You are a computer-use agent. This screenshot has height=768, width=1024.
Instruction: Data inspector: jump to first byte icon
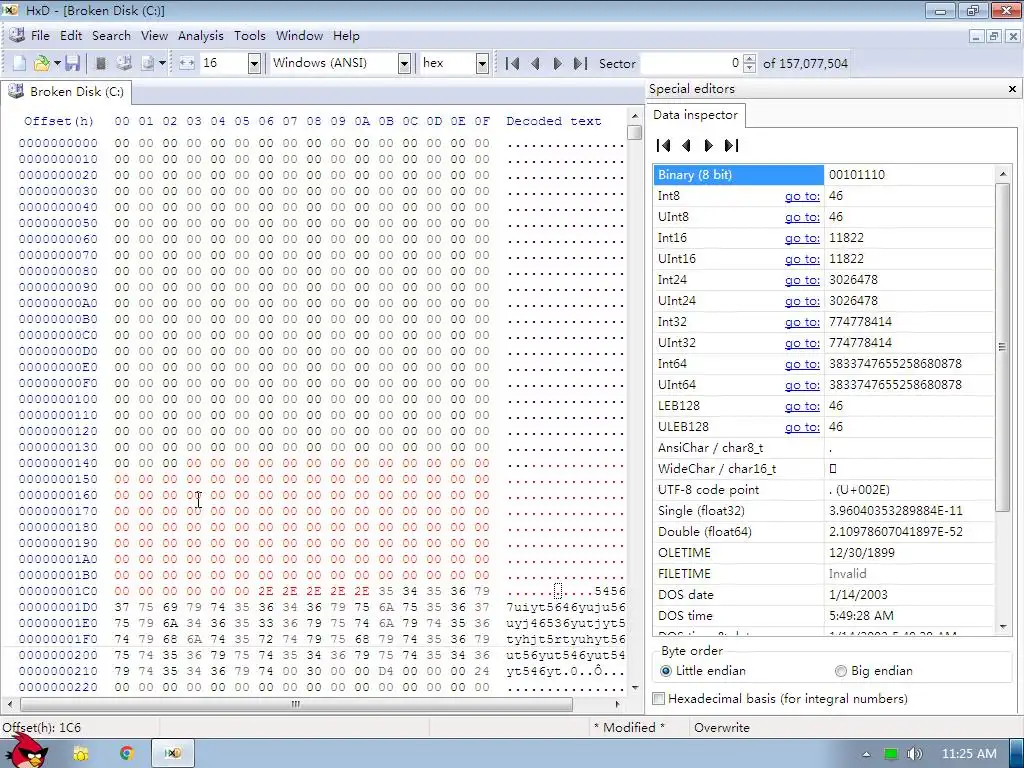[x=664, y=146]
